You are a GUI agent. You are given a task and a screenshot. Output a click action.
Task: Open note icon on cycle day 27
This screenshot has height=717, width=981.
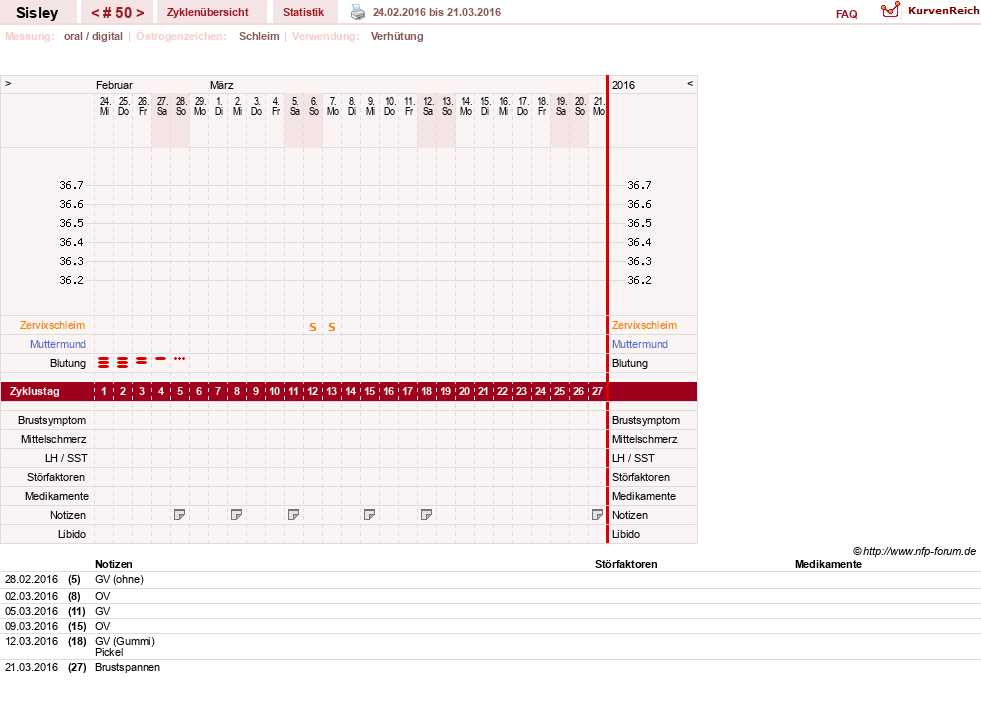click(597, 515)
